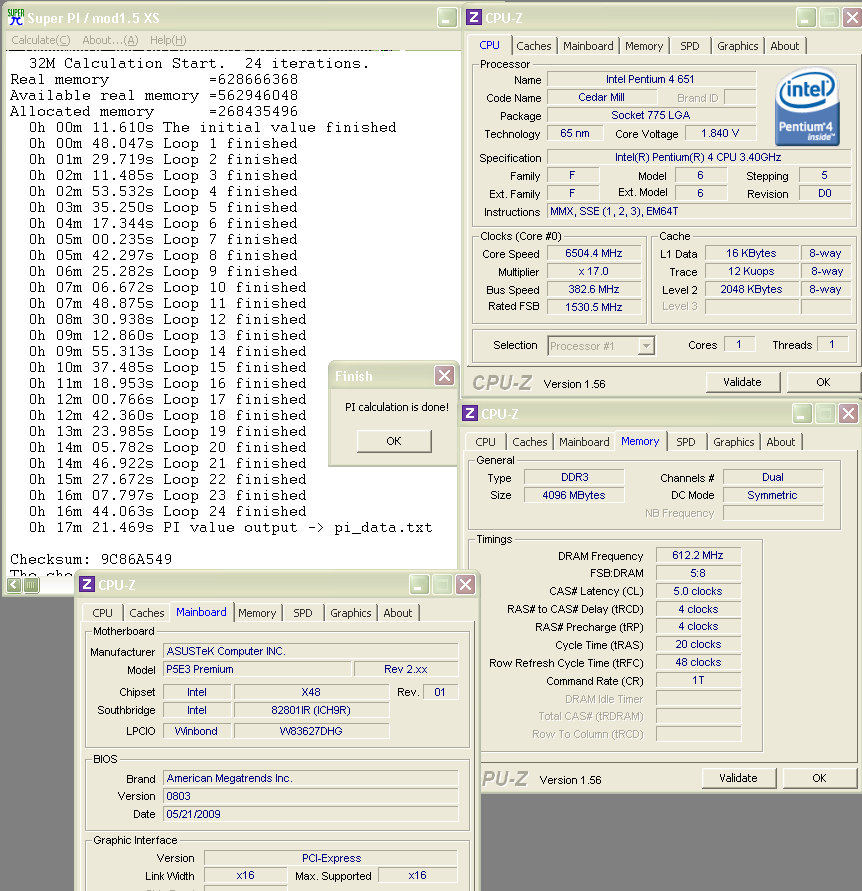Image resolution: width=862 pixels, height=891 pixels.
Task: Click the Southbridge field 82801IR (ICH9R)
Action: 311,710
